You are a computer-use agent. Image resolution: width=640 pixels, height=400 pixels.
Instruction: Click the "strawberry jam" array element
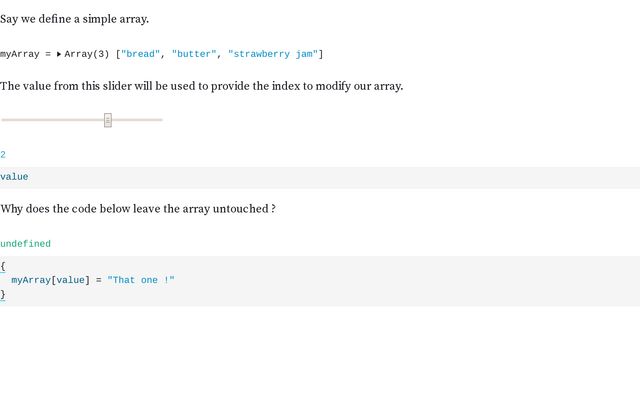[273, 54]
